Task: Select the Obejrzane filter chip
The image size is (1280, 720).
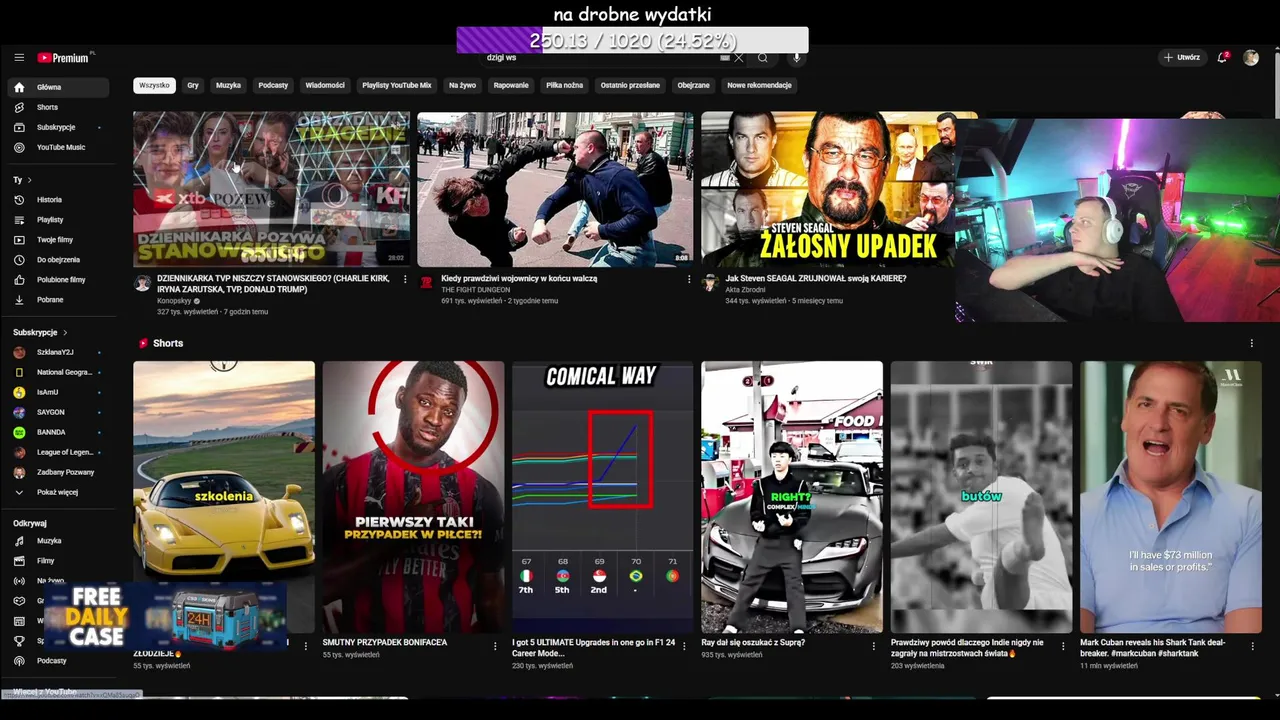Action: [693, 85]
